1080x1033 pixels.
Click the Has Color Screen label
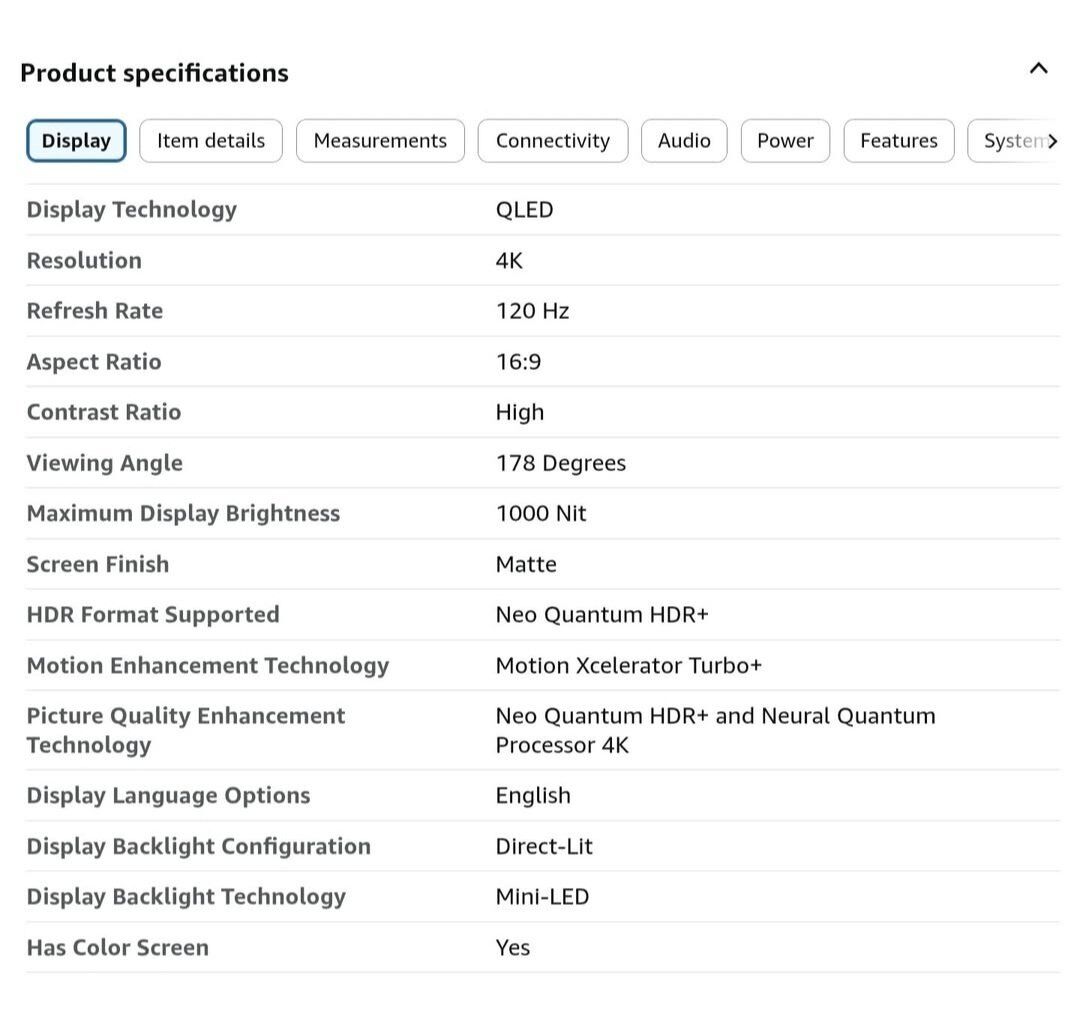coord(118,947)
